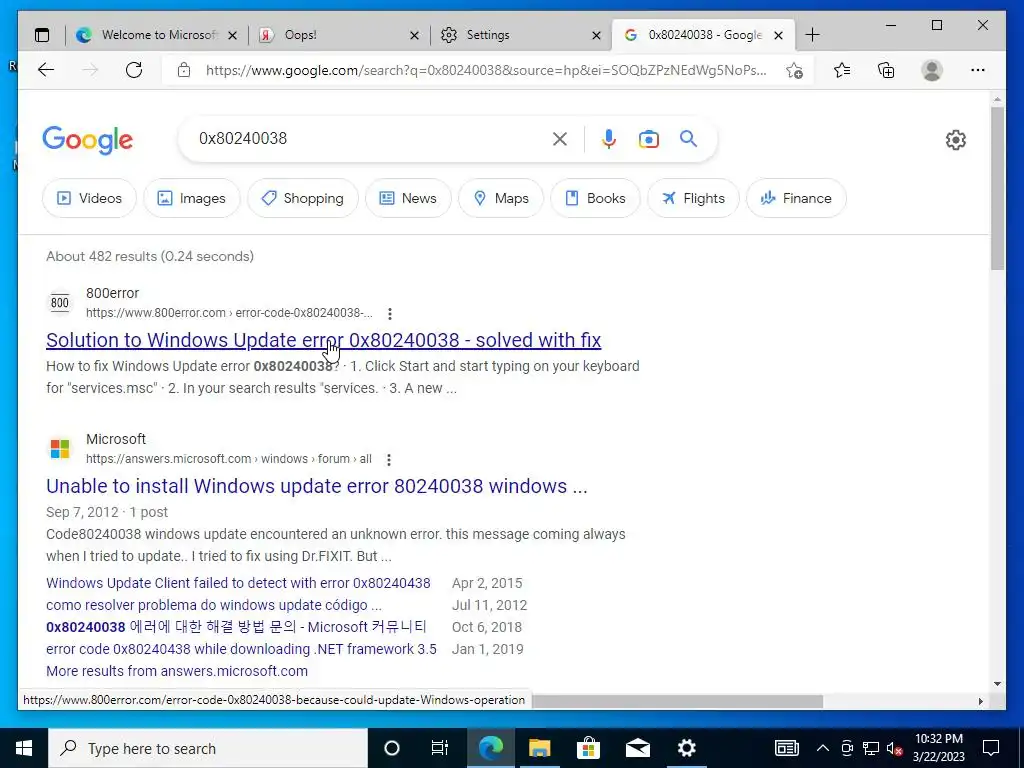Screen dimensions: 1024x768
Task: Close the 0x80240038 Google tab
Action: pyautogui.click(x=778, y=36)
